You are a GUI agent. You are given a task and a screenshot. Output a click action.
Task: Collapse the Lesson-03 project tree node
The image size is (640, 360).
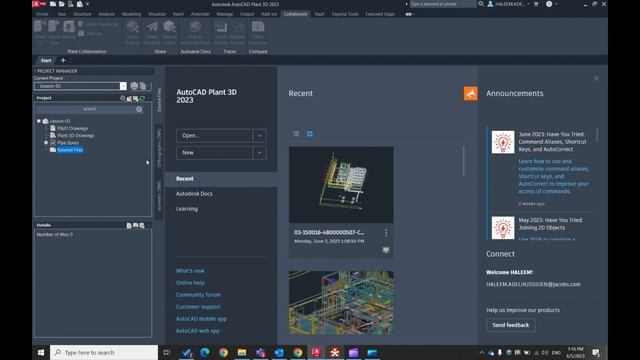pyautogui.click(x=39, y=121)
